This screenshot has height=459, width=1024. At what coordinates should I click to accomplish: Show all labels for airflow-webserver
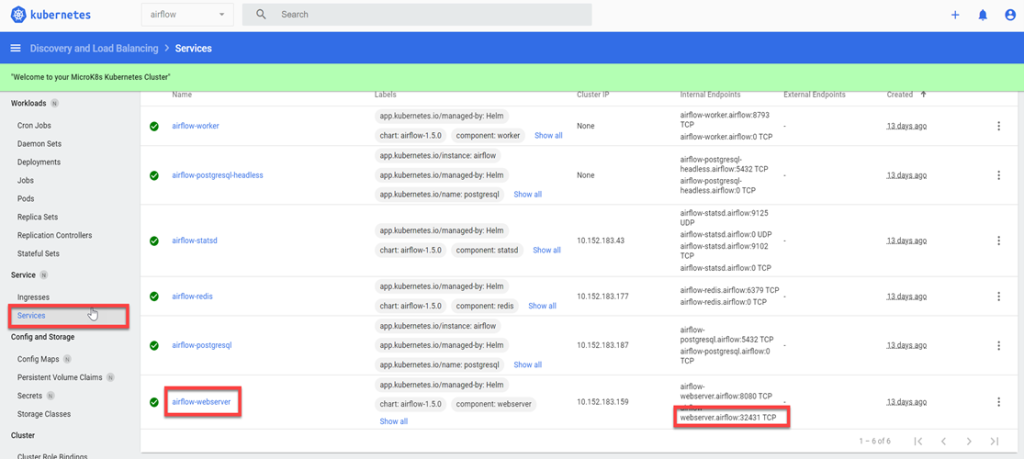point(393,421)
